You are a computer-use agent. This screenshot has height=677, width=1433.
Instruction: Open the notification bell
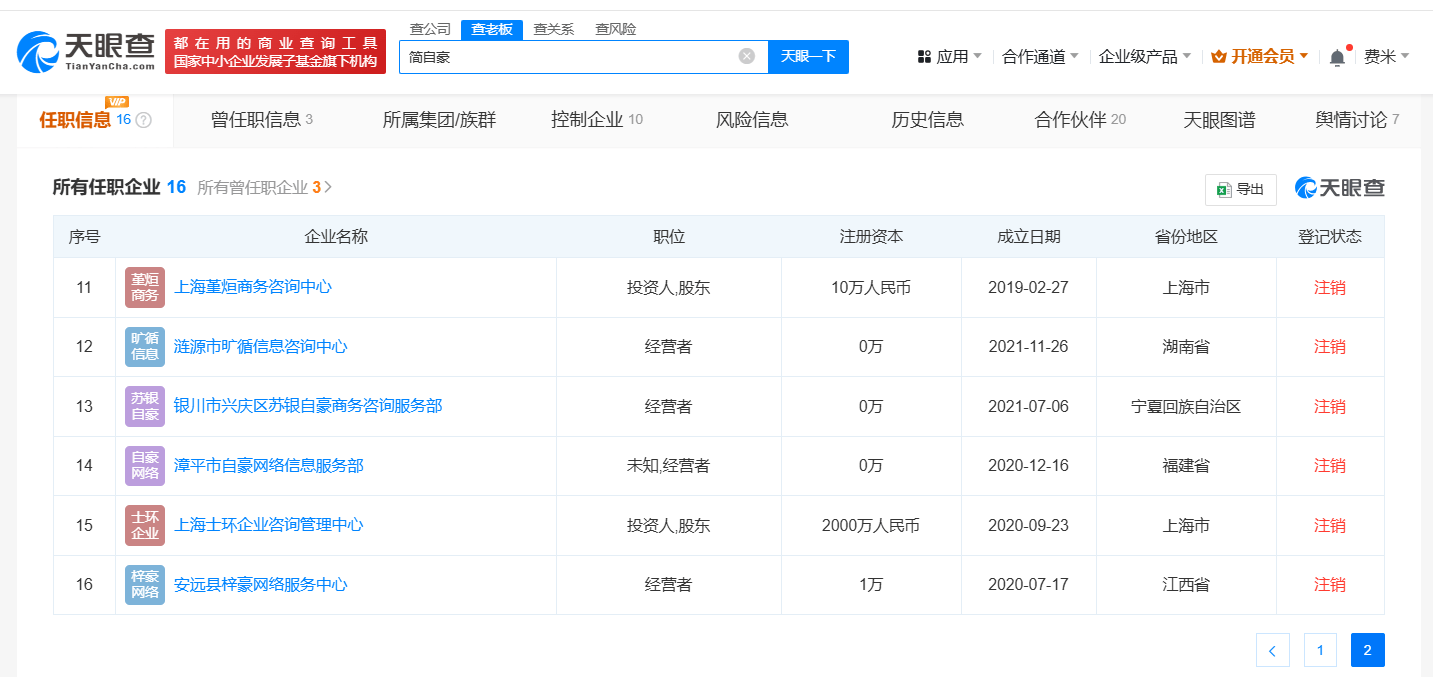(x=1336, y=57)
